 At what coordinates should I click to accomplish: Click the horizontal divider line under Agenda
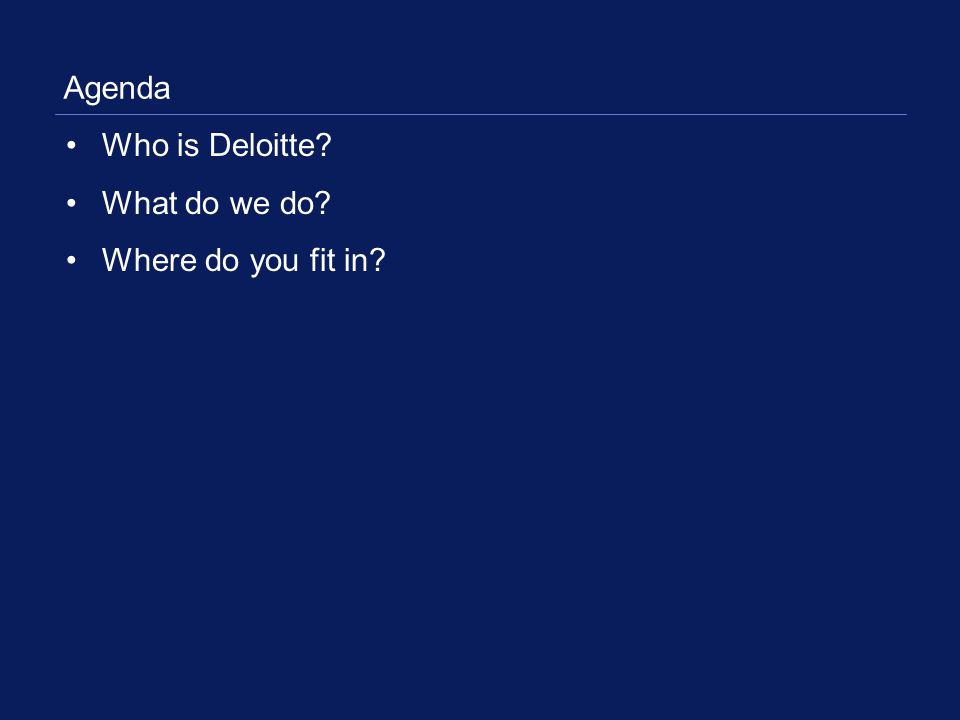481,114
